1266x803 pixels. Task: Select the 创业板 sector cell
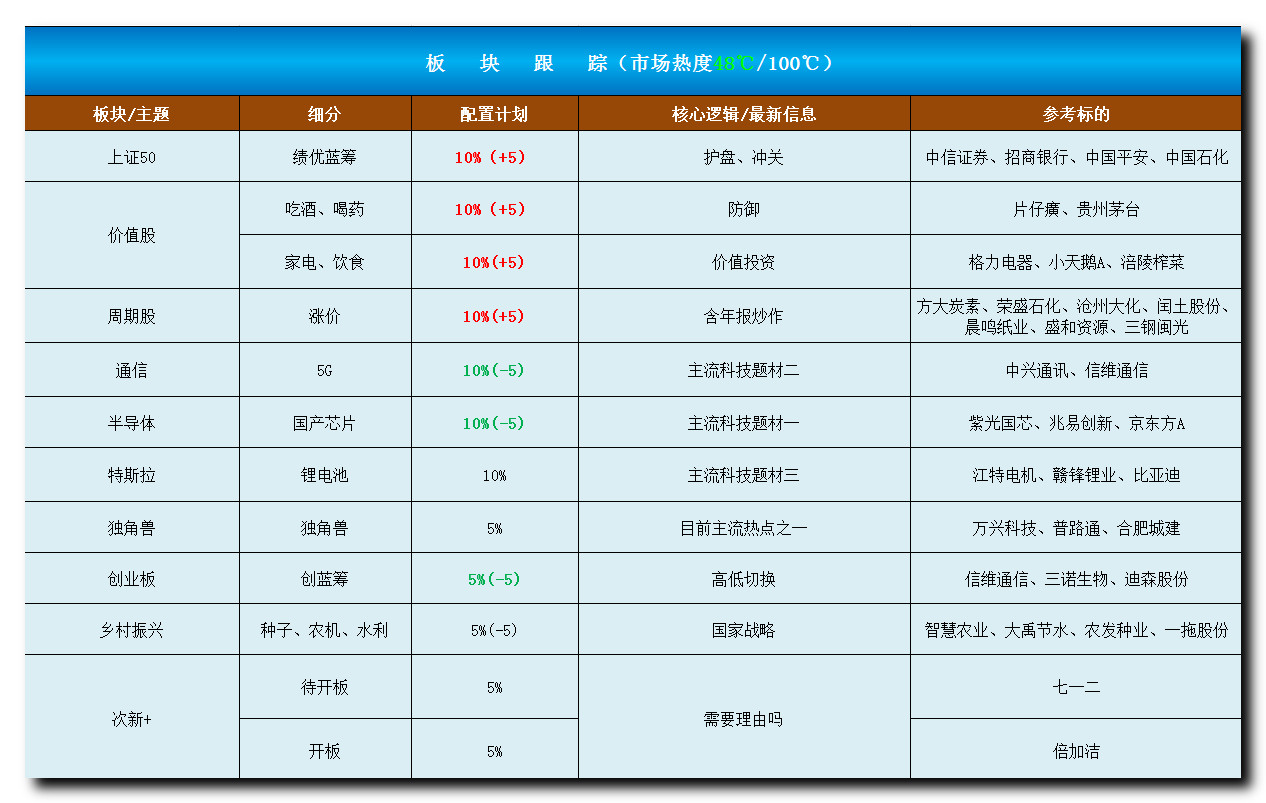pos(132,579)
